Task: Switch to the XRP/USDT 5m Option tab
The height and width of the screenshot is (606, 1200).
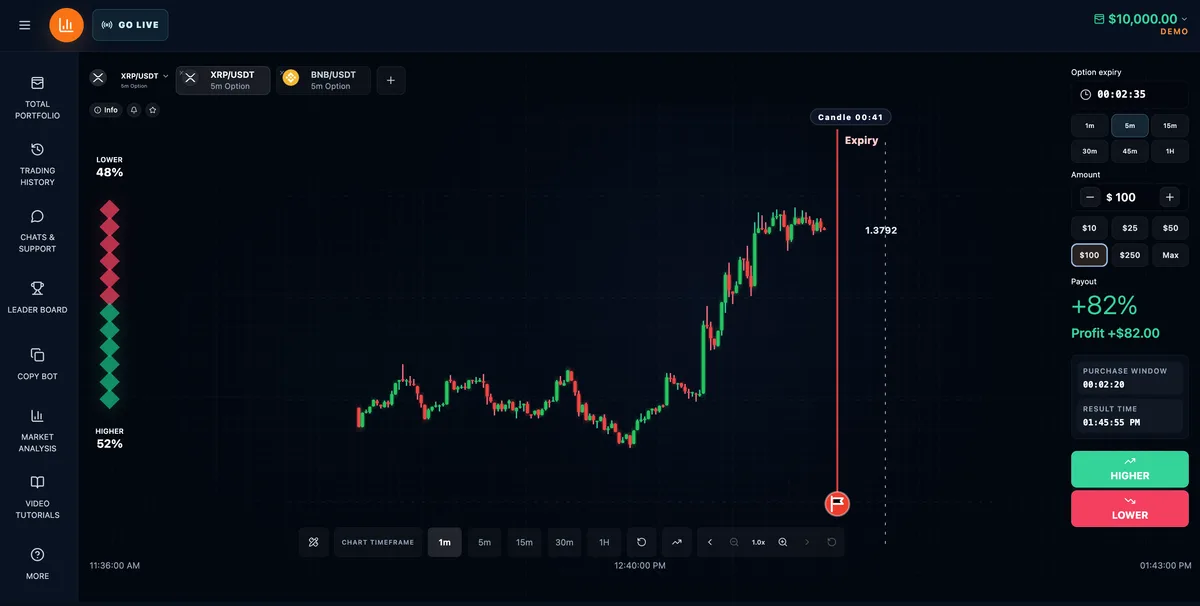Action: click(x=223, y=80)
